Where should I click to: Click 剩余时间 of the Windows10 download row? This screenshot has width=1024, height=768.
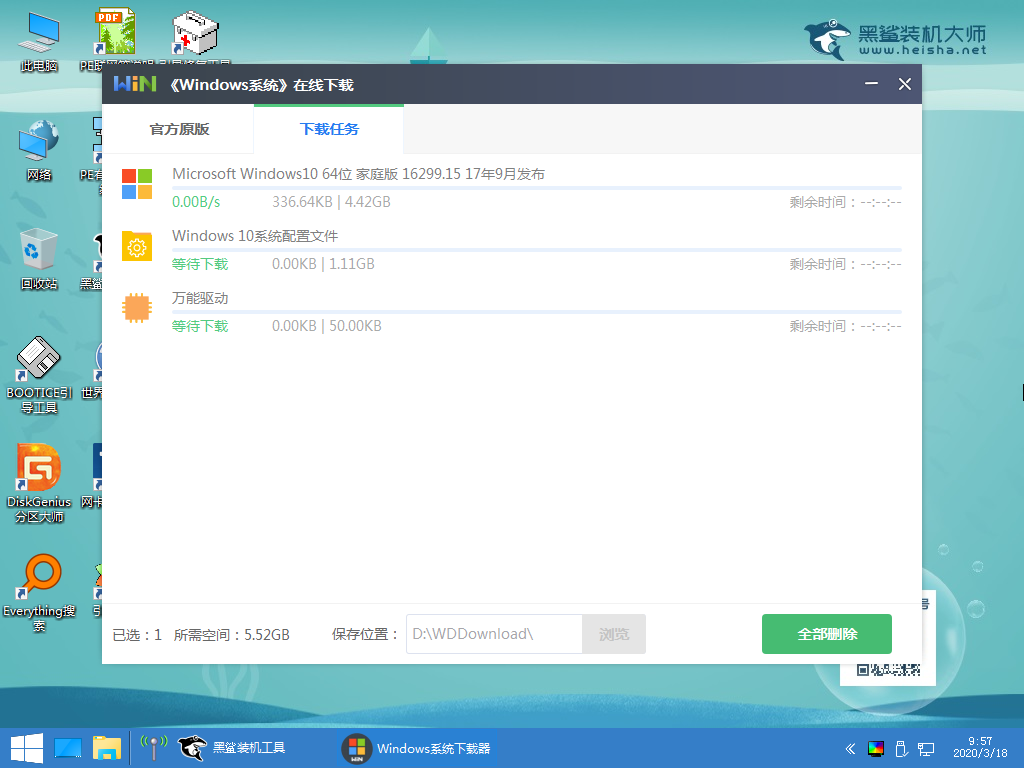pos(846,202)
